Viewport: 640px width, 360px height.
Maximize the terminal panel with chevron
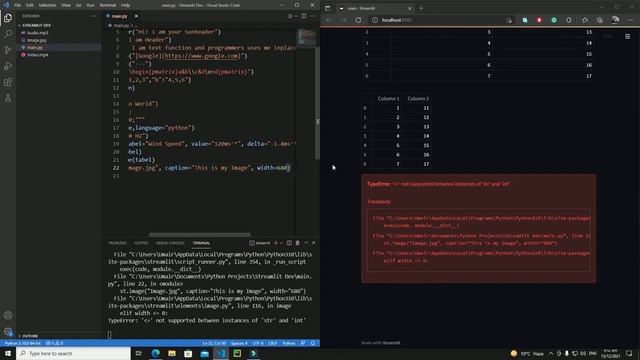point(306,243)
